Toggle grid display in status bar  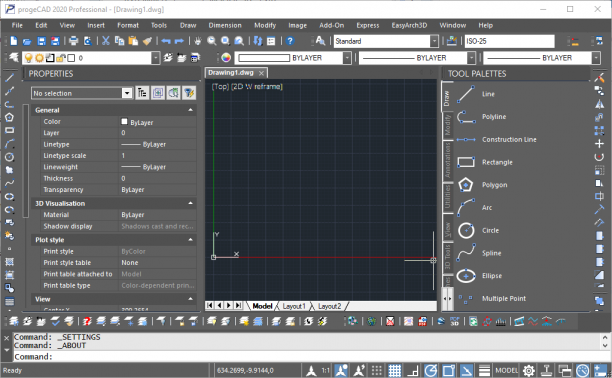tap(394, 370)
